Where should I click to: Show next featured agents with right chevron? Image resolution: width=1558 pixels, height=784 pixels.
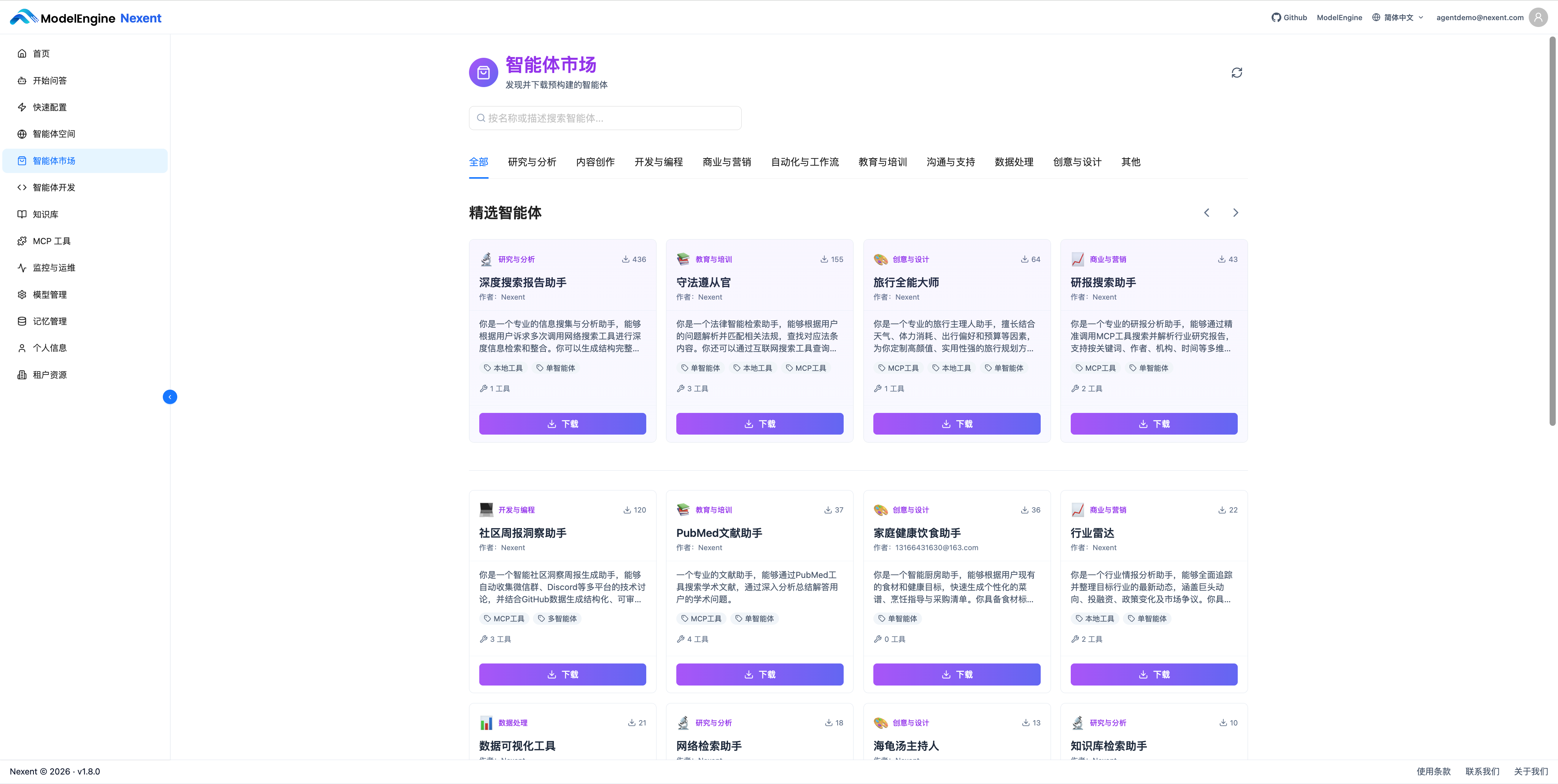pyautogui.click(x=1235, y=213)
